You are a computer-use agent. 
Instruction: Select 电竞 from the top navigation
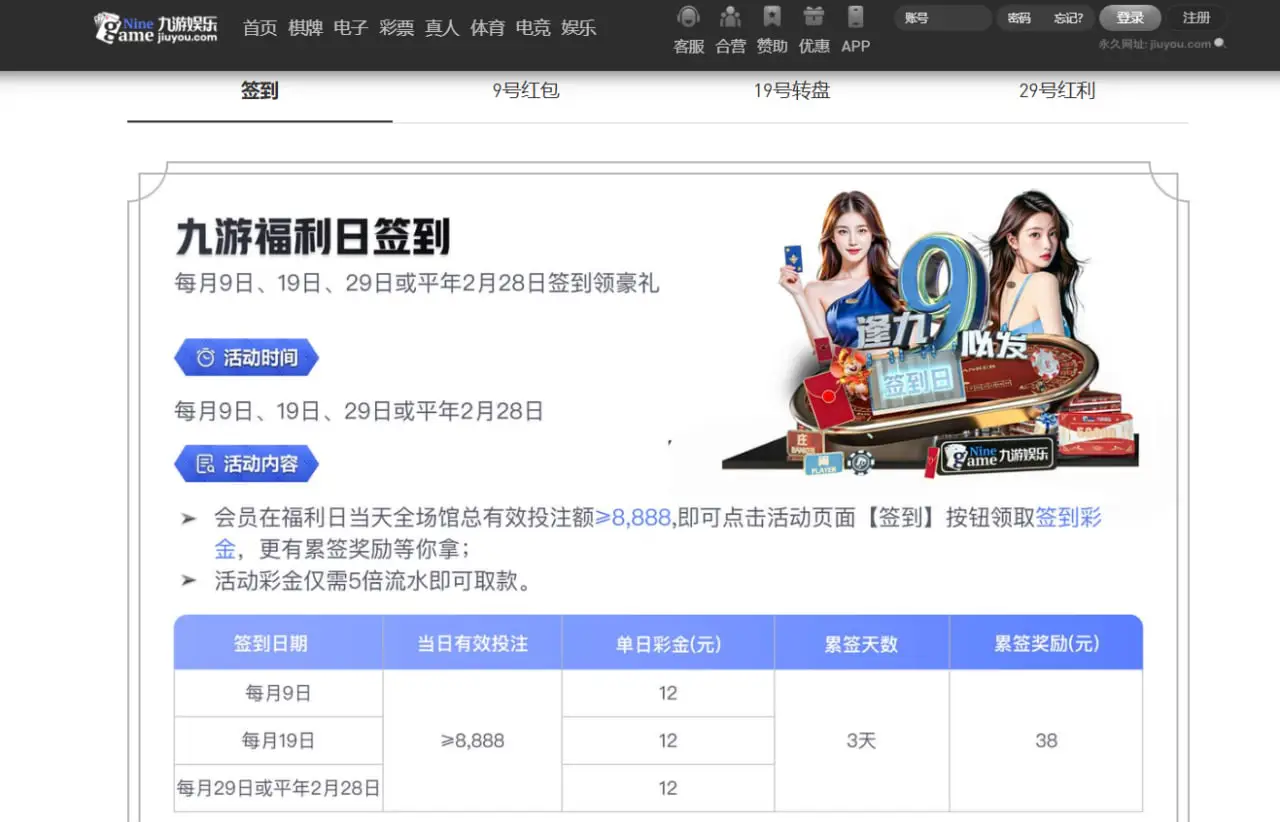coord(533,28)
